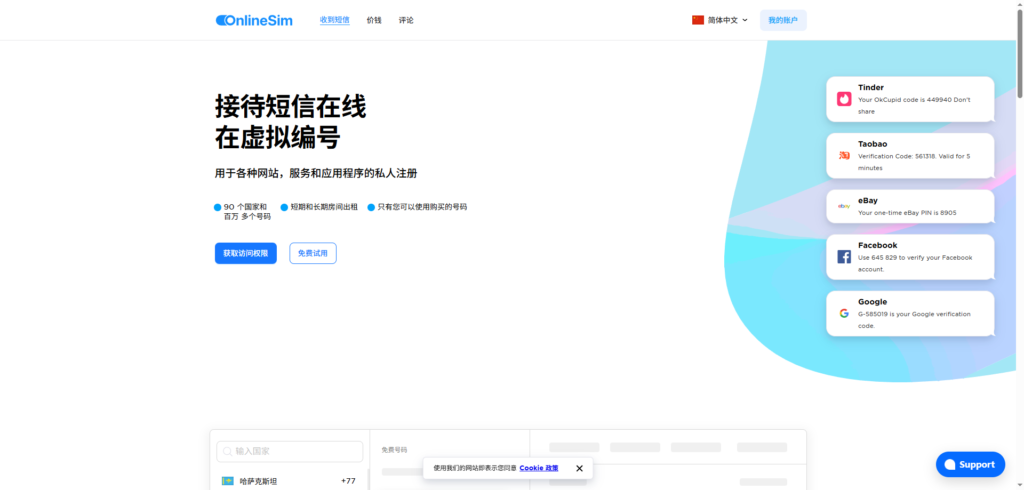
Task: Click the Kazakhstan flag icon
Action: [227, 481]
